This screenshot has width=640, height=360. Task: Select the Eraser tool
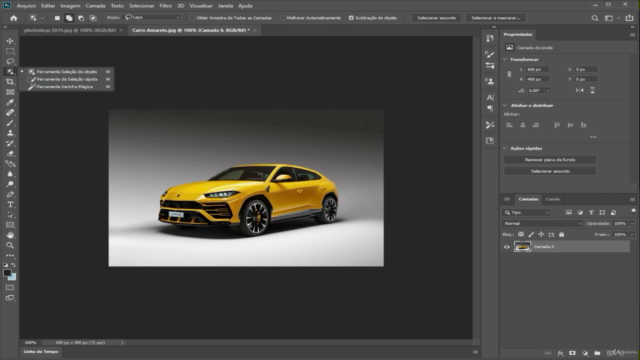click(x=10, y=153)
